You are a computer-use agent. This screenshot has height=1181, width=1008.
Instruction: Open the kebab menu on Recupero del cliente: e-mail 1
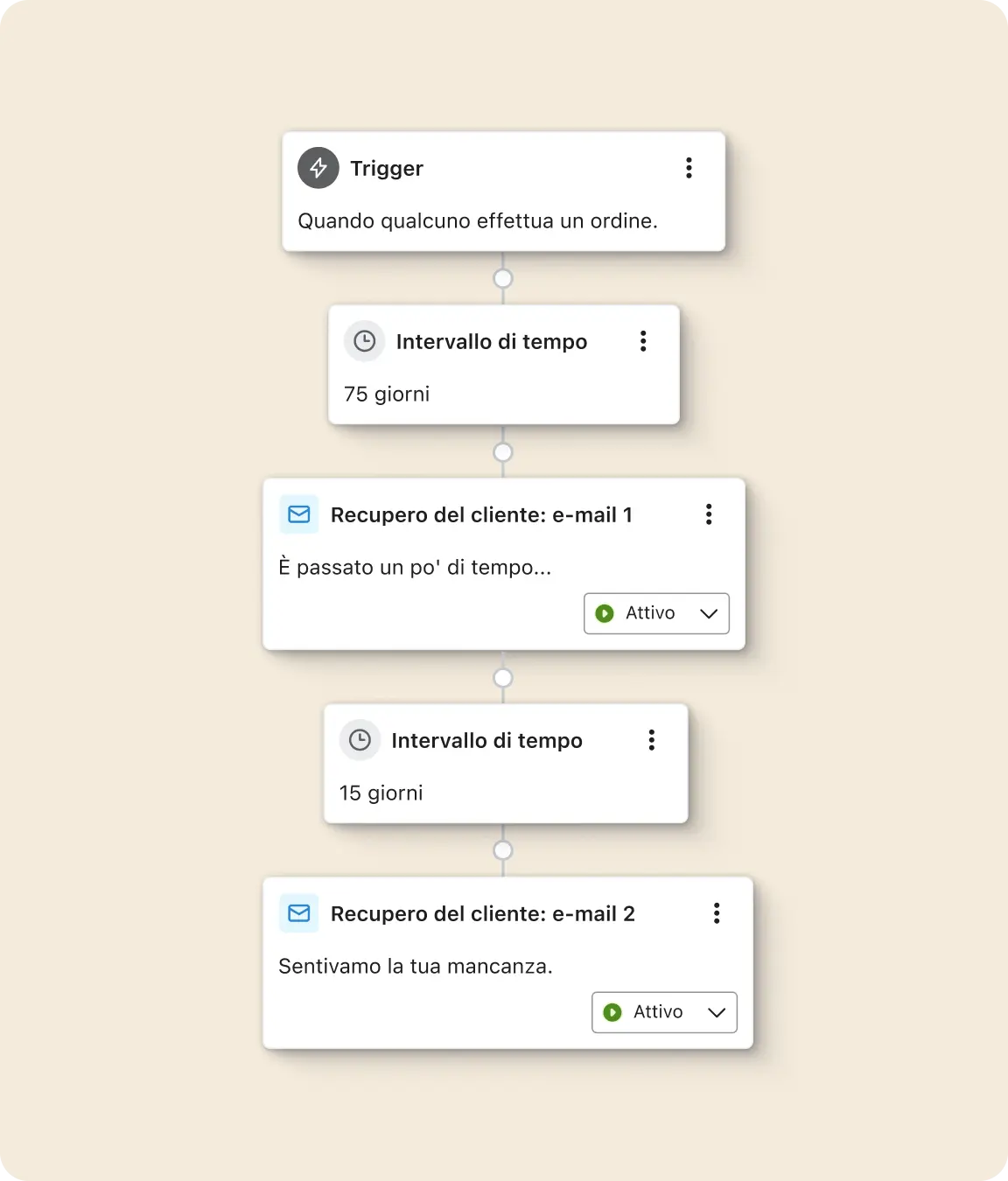[x=710, y=514]
